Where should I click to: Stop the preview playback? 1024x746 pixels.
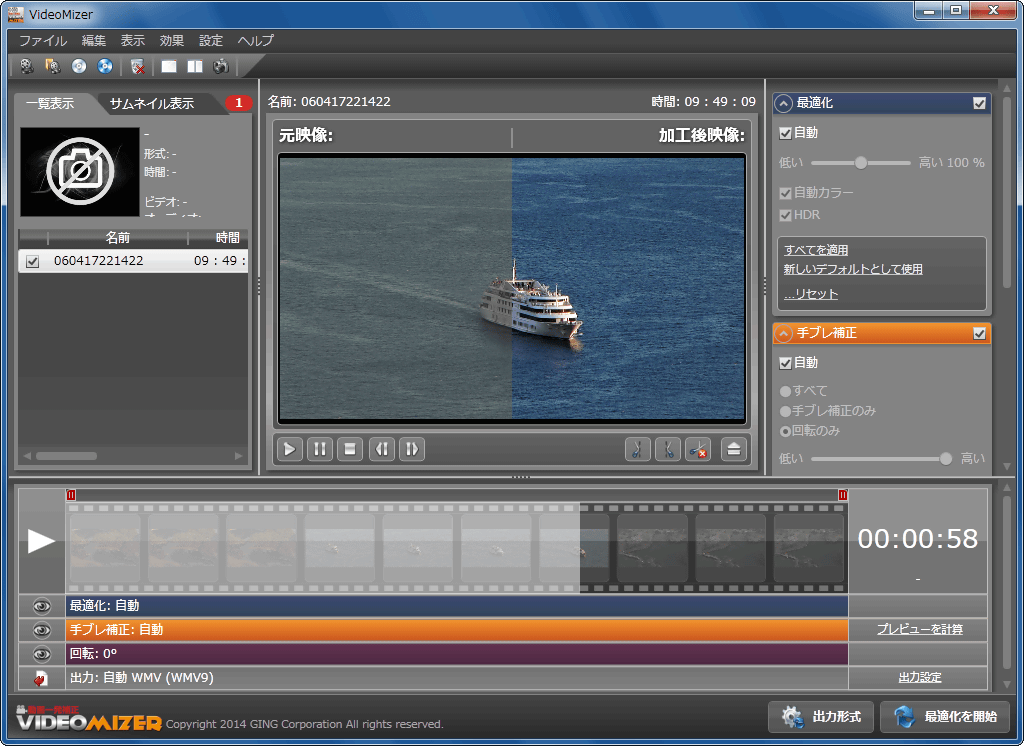pyautogui.click(x=350, y=449)
